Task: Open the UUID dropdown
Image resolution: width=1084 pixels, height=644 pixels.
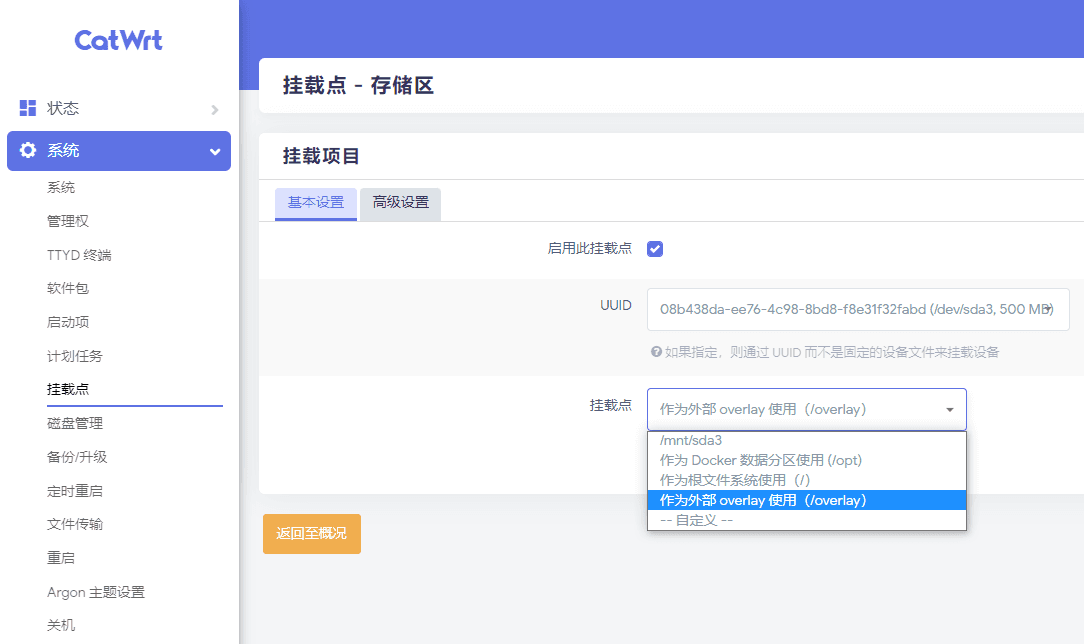Action: pos(858,310)
